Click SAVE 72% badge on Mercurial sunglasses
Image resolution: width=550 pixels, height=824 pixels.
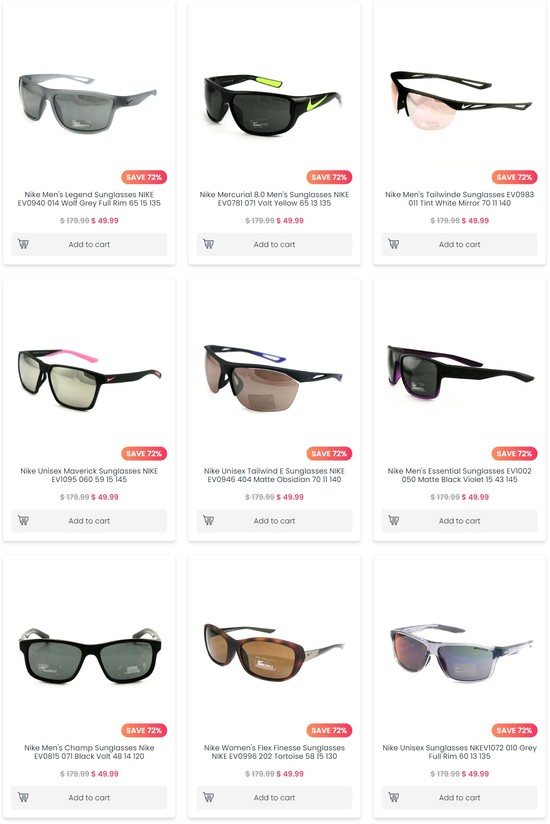coord(329,177)
